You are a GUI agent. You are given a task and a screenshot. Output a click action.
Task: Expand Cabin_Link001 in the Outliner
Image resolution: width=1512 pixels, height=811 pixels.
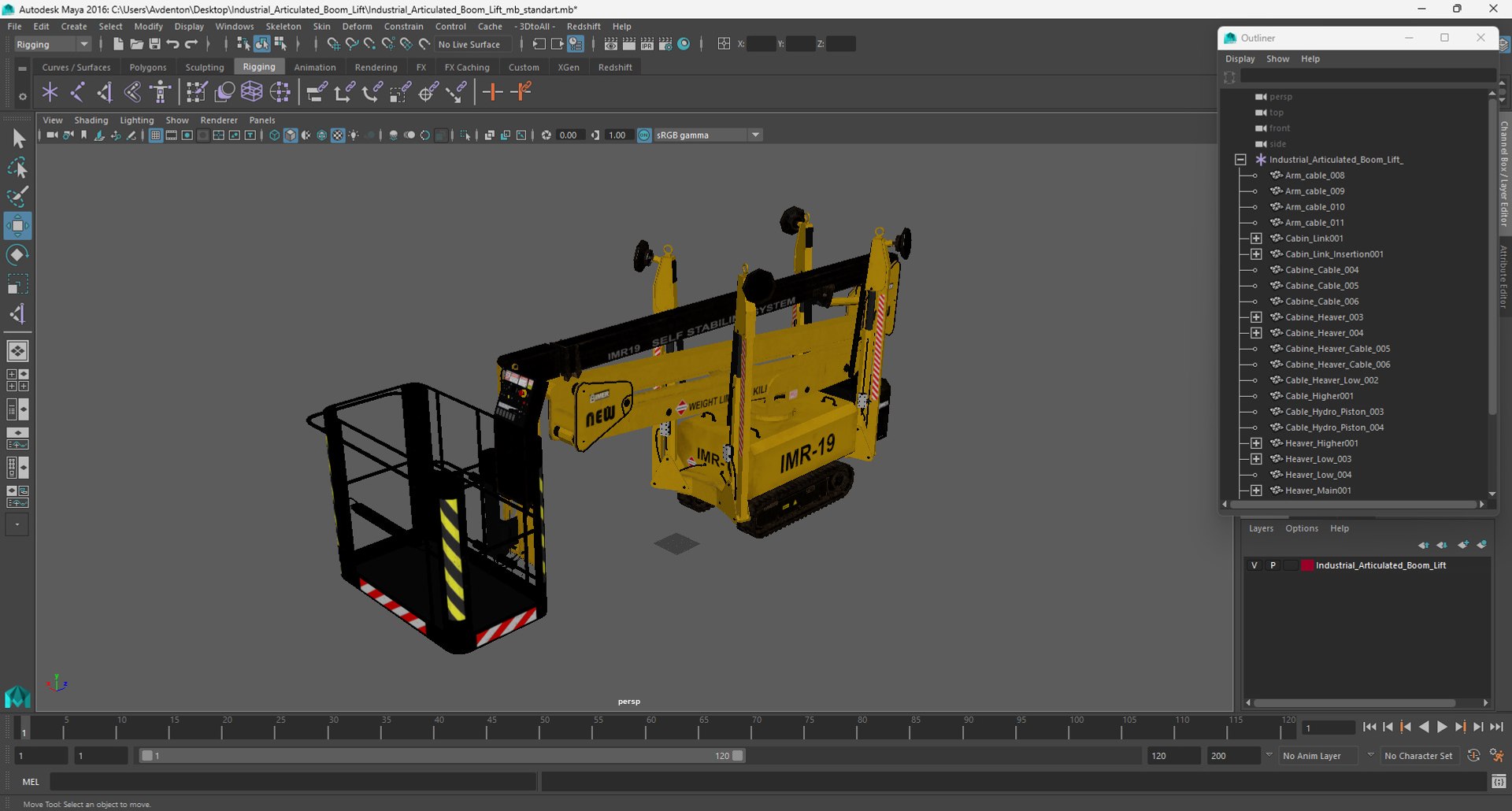[1256, 239]
